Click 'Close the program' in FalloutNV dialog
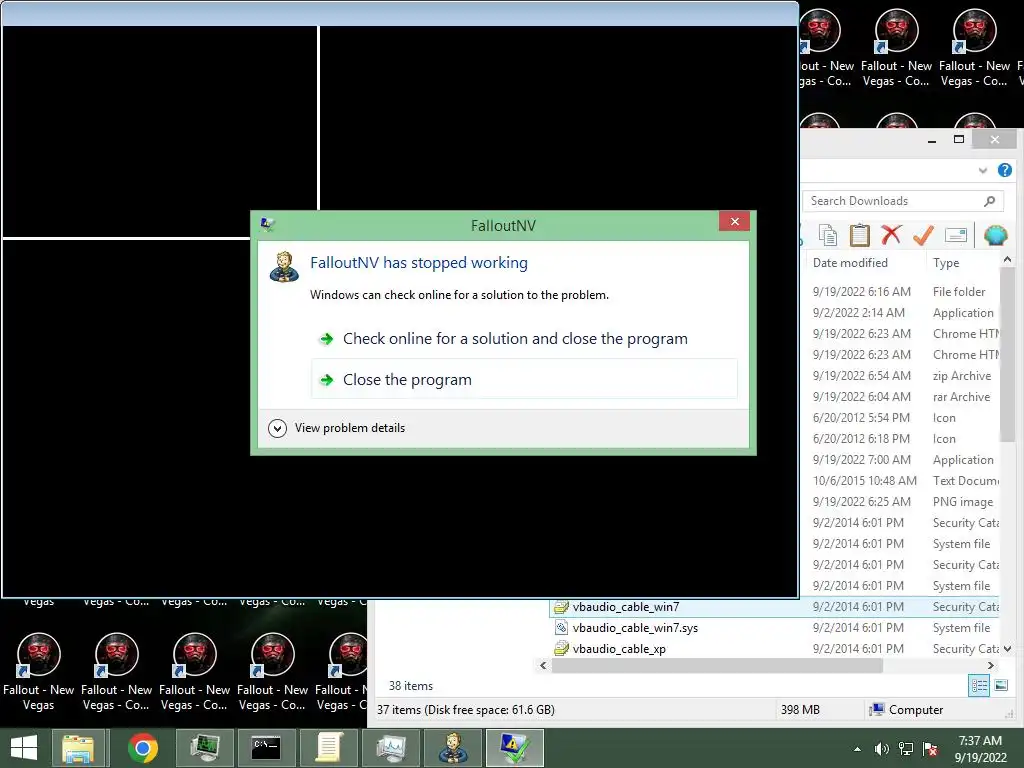This screenshot has height=768, width=1024. [524, 379]
